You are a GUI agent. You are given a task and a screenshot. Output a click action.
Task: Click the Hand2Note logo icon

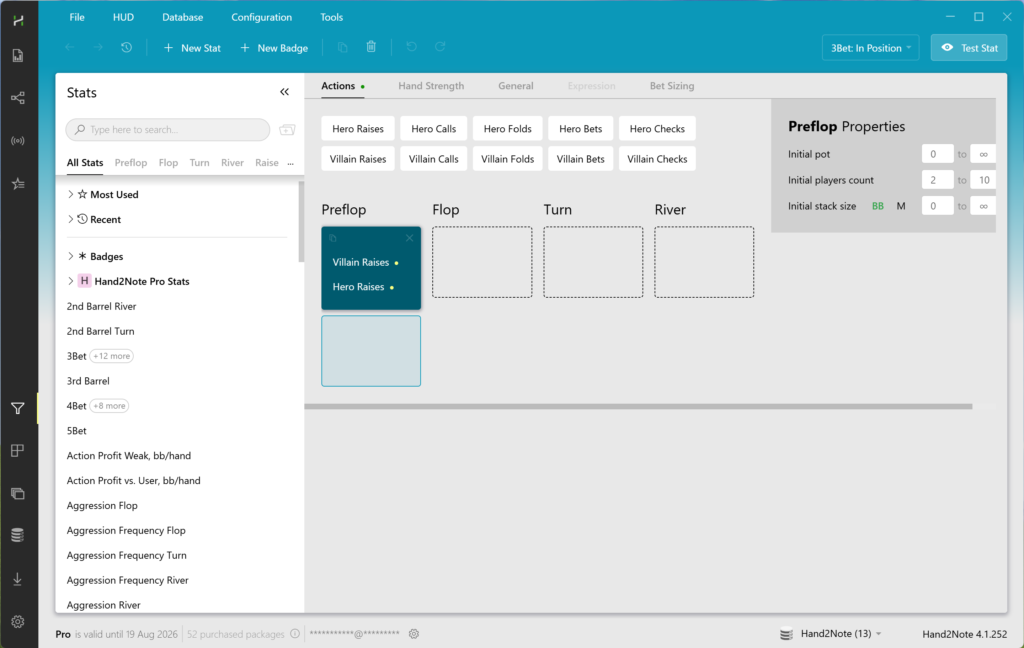(18, 20)
